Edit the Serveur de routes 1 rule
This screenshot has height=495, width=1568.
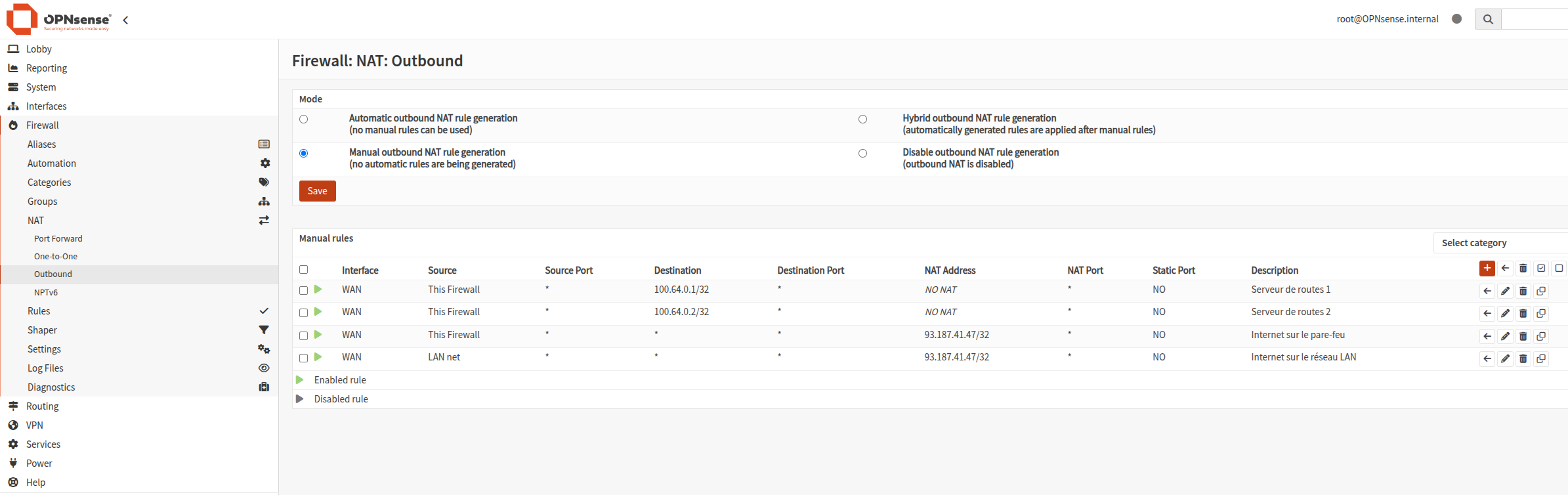point(1505,291)
